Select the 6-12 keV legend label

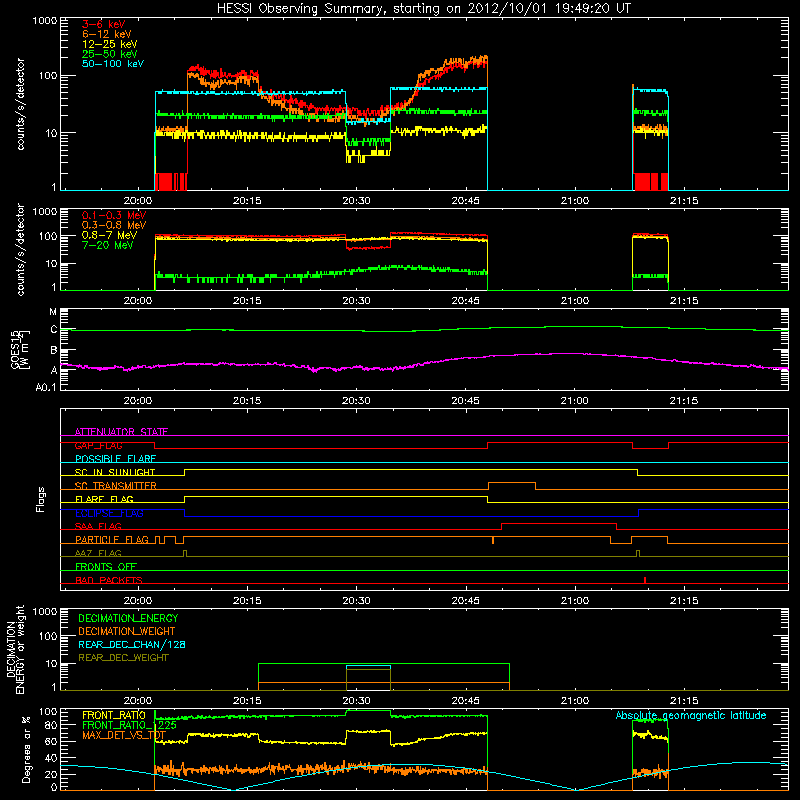click(106, 34)
